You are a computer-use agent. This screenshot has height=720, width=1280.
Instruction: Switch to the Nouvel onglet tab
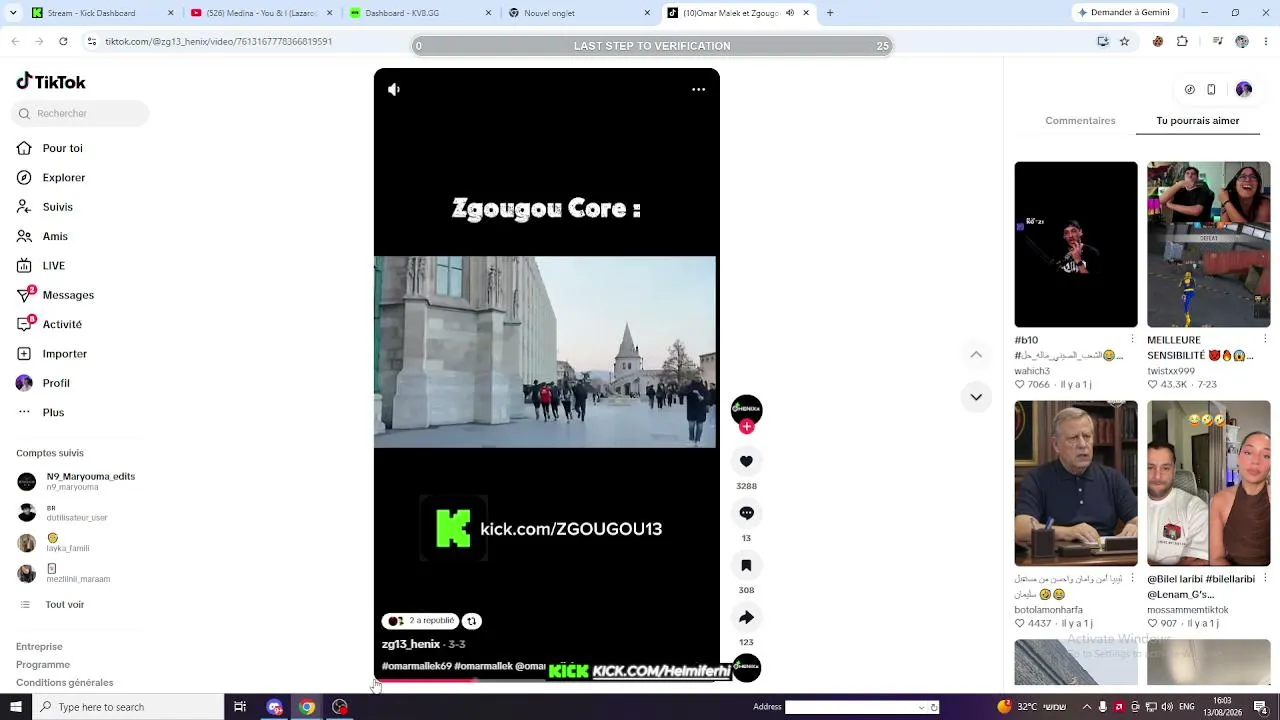(579, 13)
